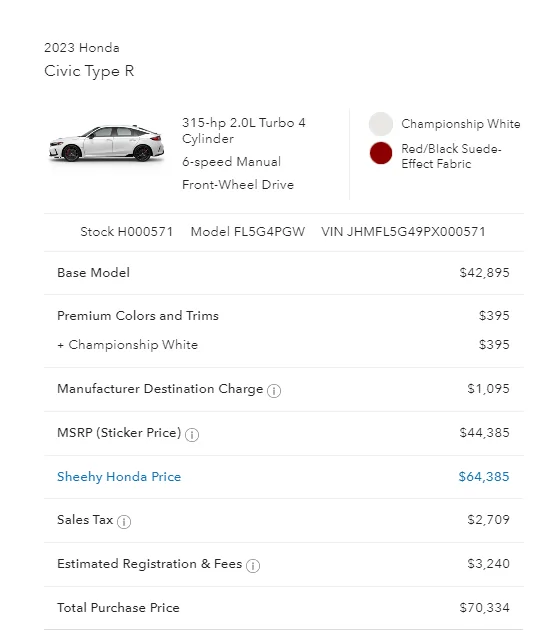Click the Stock H000571 label
The width and height of the screenshot is (546, 630).
point(127,232)
